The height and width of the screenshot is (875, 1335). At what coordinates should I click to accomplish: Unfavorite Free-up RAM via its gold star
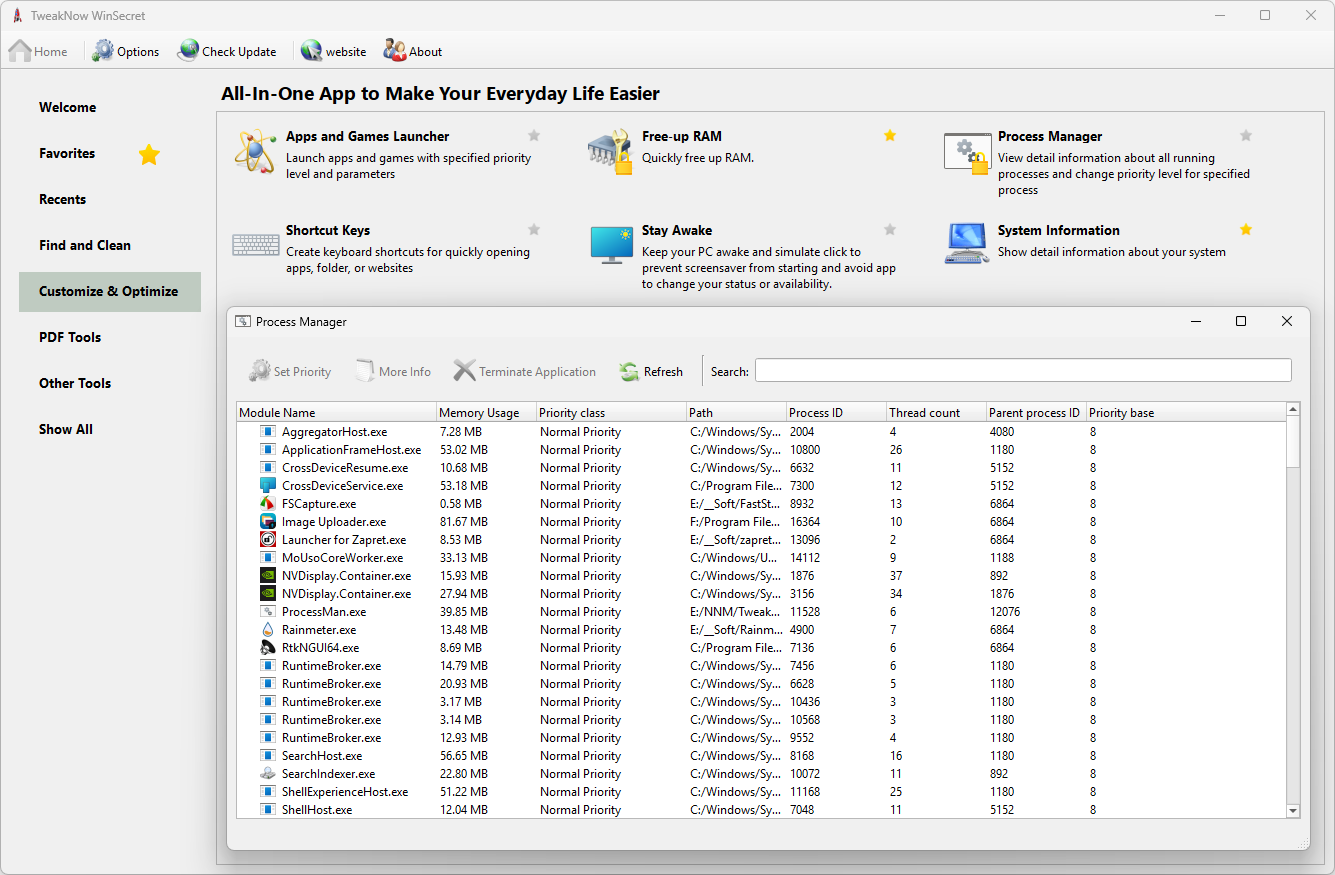coord(890,136)
